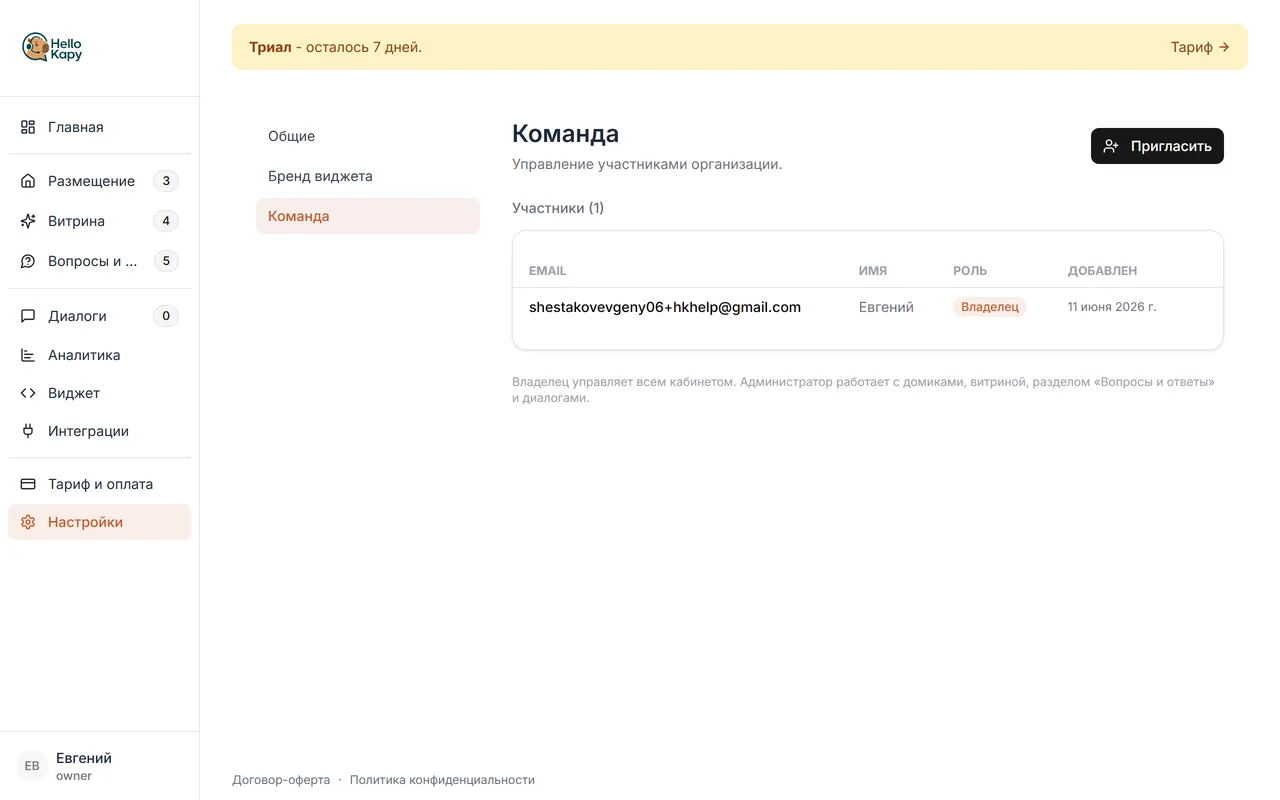This screenshot has width=1280, height=800.
Task: Open Интеграции in the sidebar
Action: [x=99, y=431]
